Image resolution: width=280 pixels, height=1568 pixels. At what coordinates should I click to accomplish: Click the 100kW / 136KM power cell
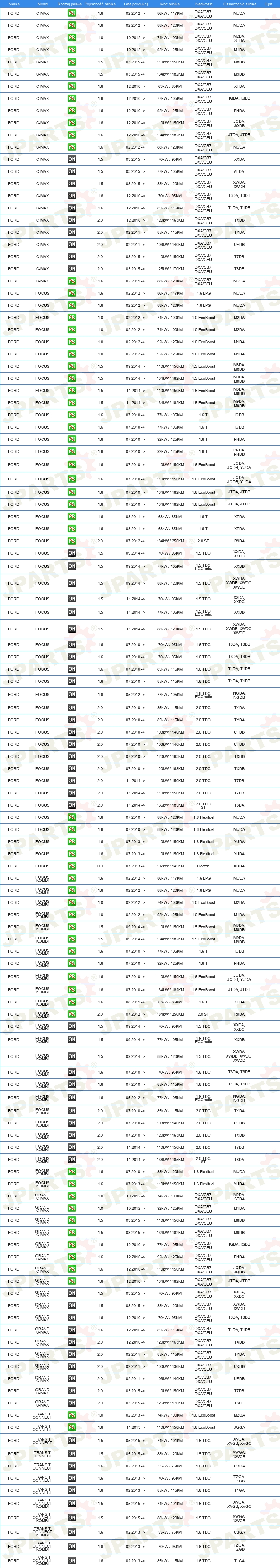click(170, 1366)
